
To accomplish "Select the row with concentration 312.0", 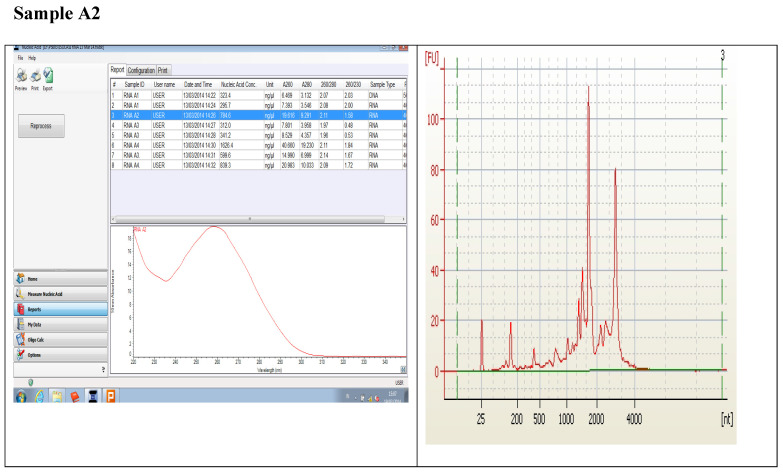I will 258,125.
